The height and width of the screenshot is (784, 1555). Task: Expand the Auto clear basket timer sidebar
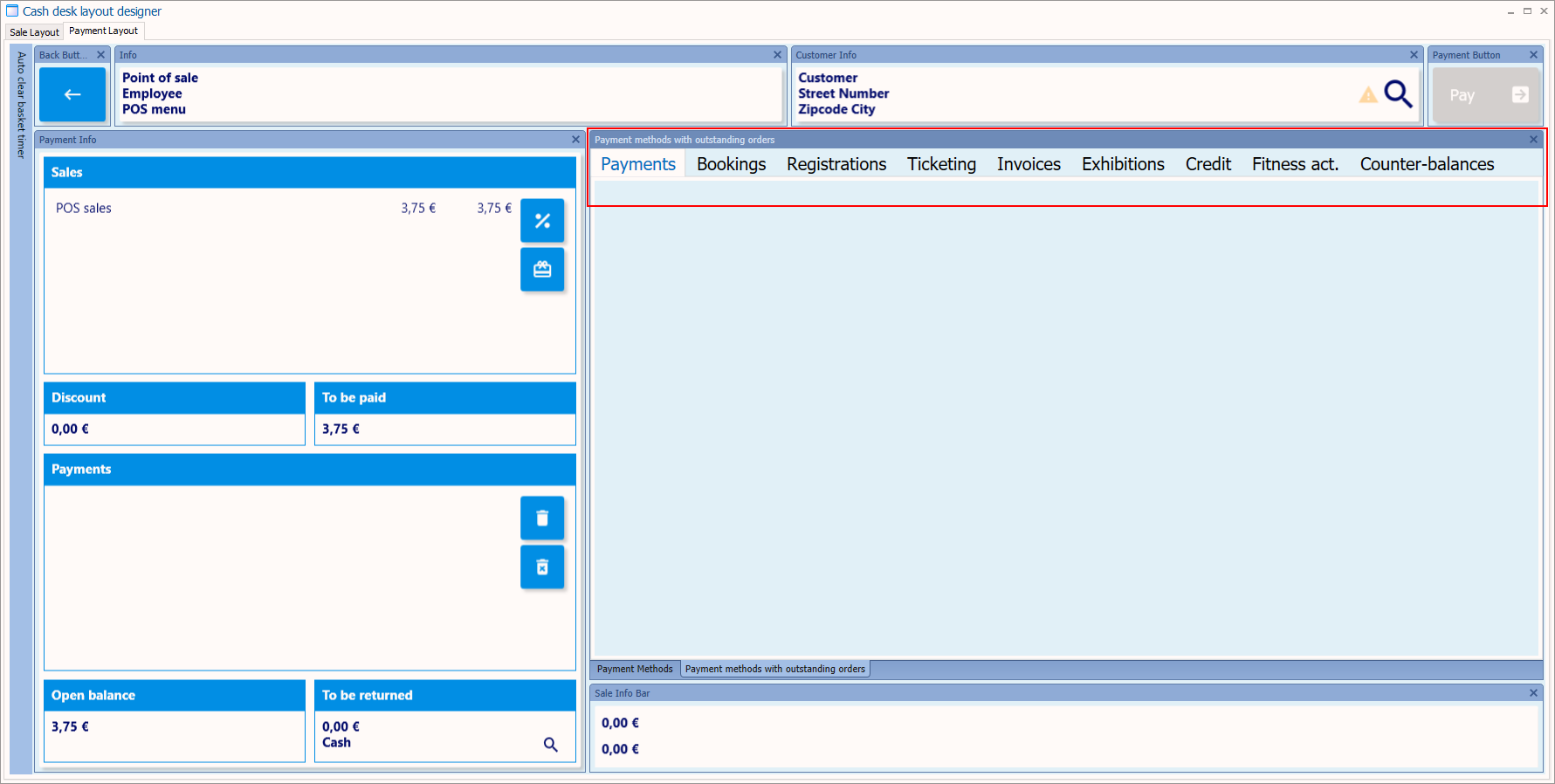pos(21,105)
